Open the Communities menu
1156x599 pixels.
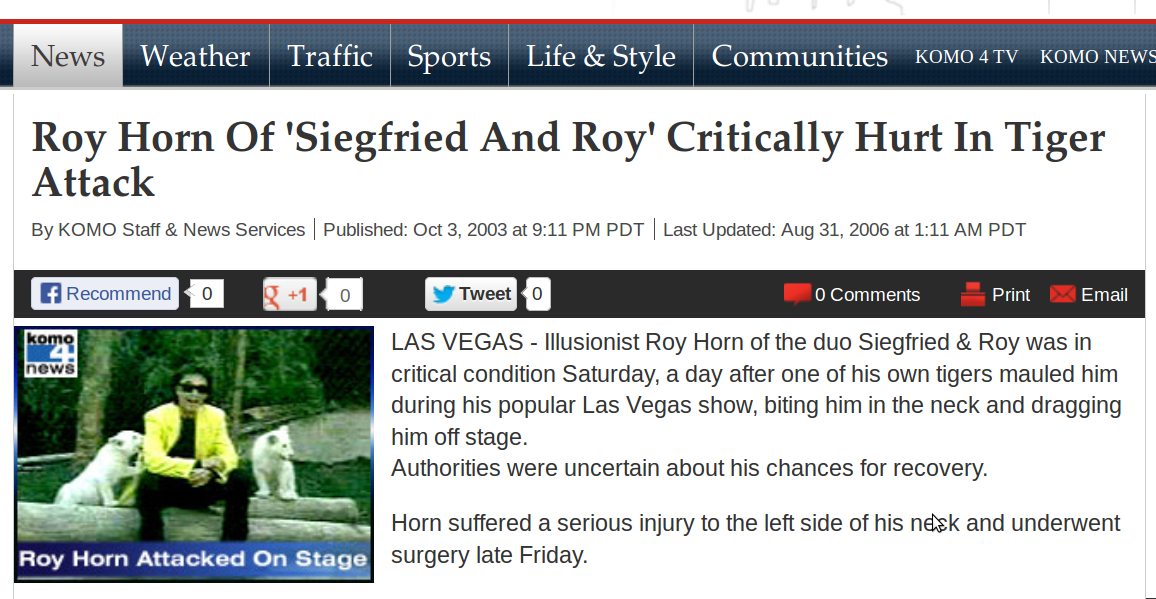click(x=800, y=56)
